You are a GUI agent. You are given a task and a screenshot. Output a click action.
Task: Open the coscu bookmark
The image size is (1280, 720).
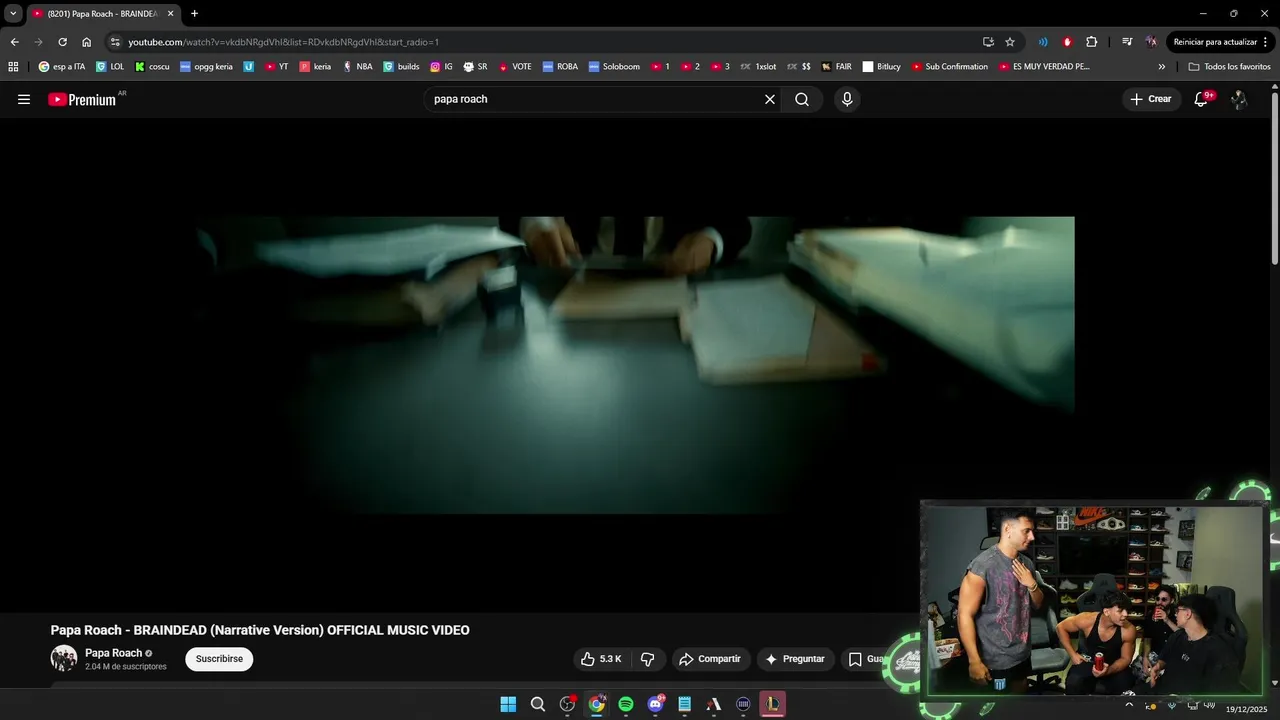click(152, 67)
